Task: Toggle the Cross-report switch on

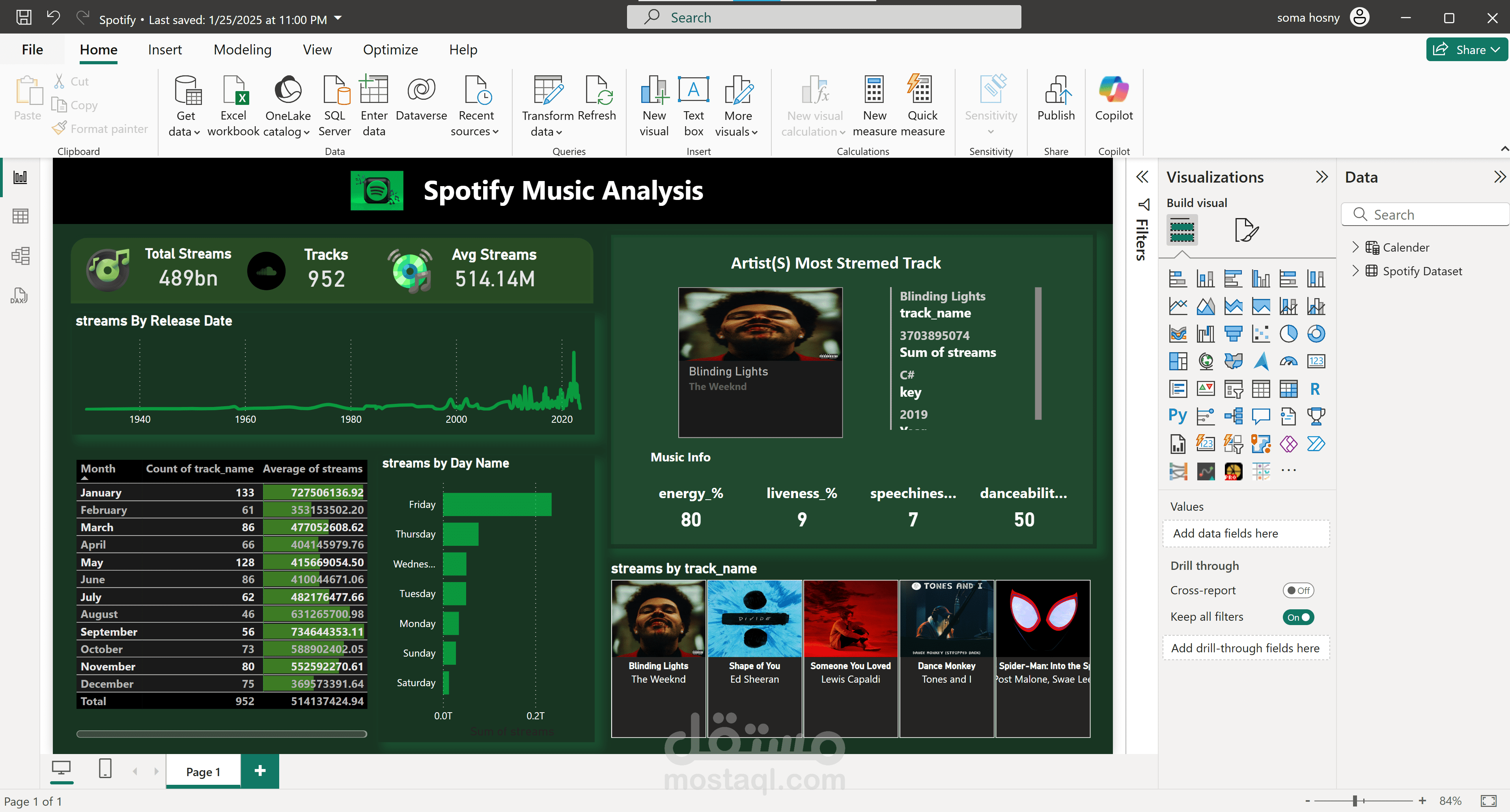Action: point(1298,590)
